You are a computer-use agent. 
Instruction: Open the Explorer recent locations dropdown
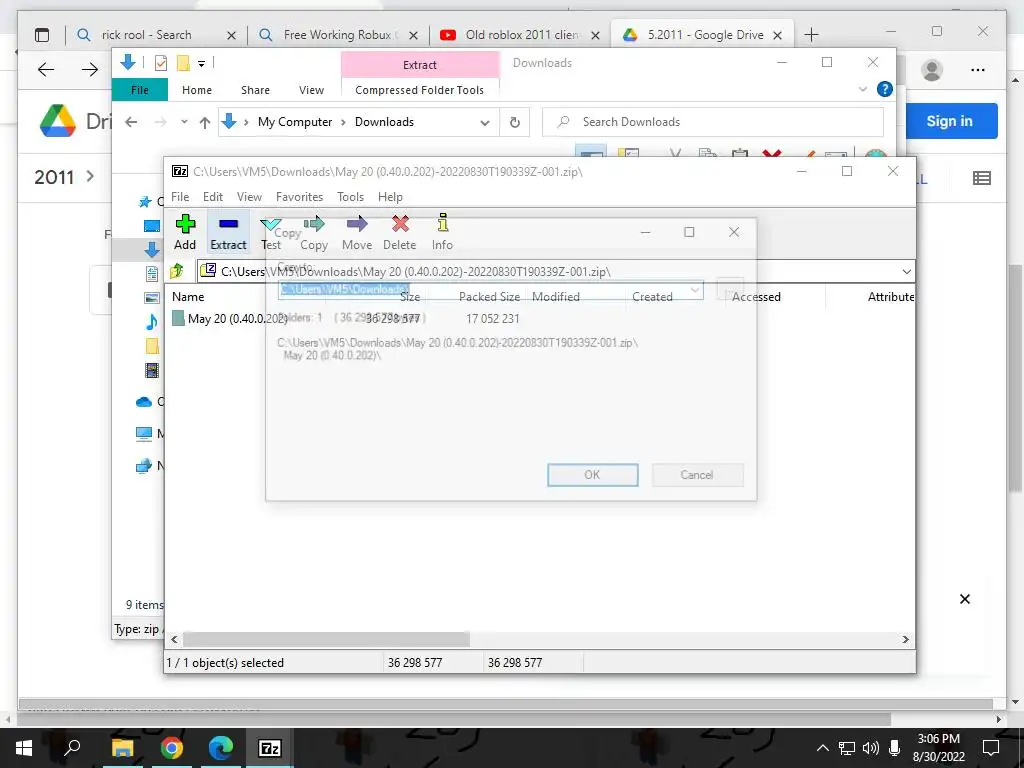tap(184, 122)
